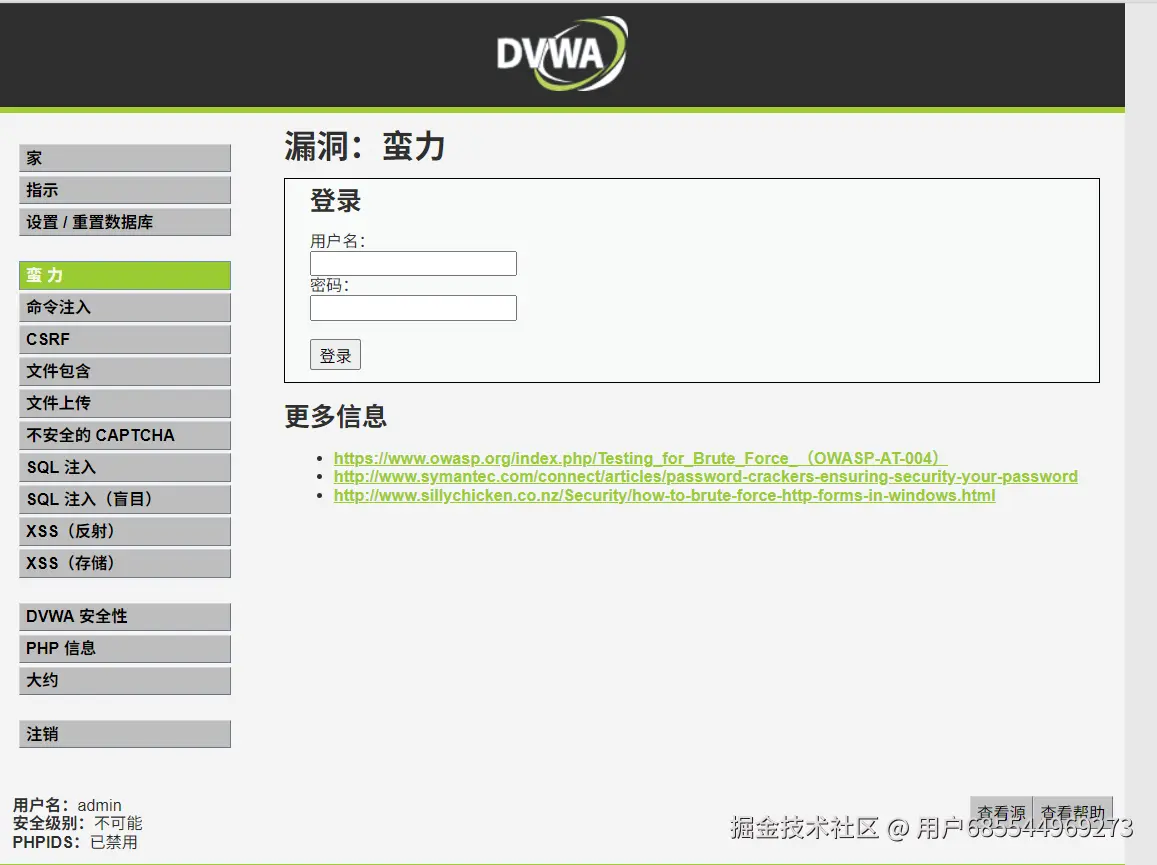Screen dimensions: 1157x865
Task: Navigate to the CSRF module
Action: tap(124, 339)
